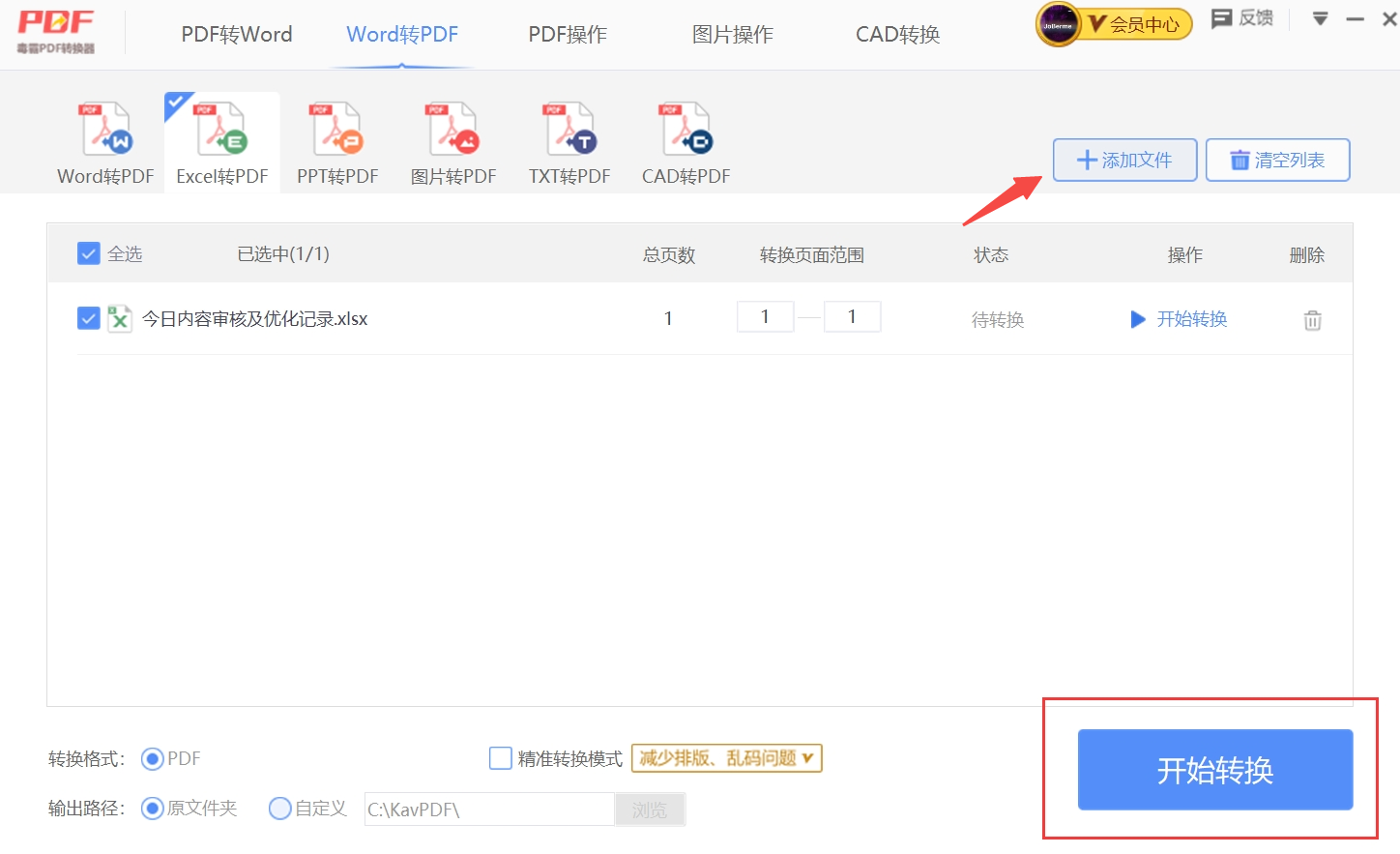The image size is (1400, 854).
Task: Click the start page range input field
Action: tap(765, 316)
